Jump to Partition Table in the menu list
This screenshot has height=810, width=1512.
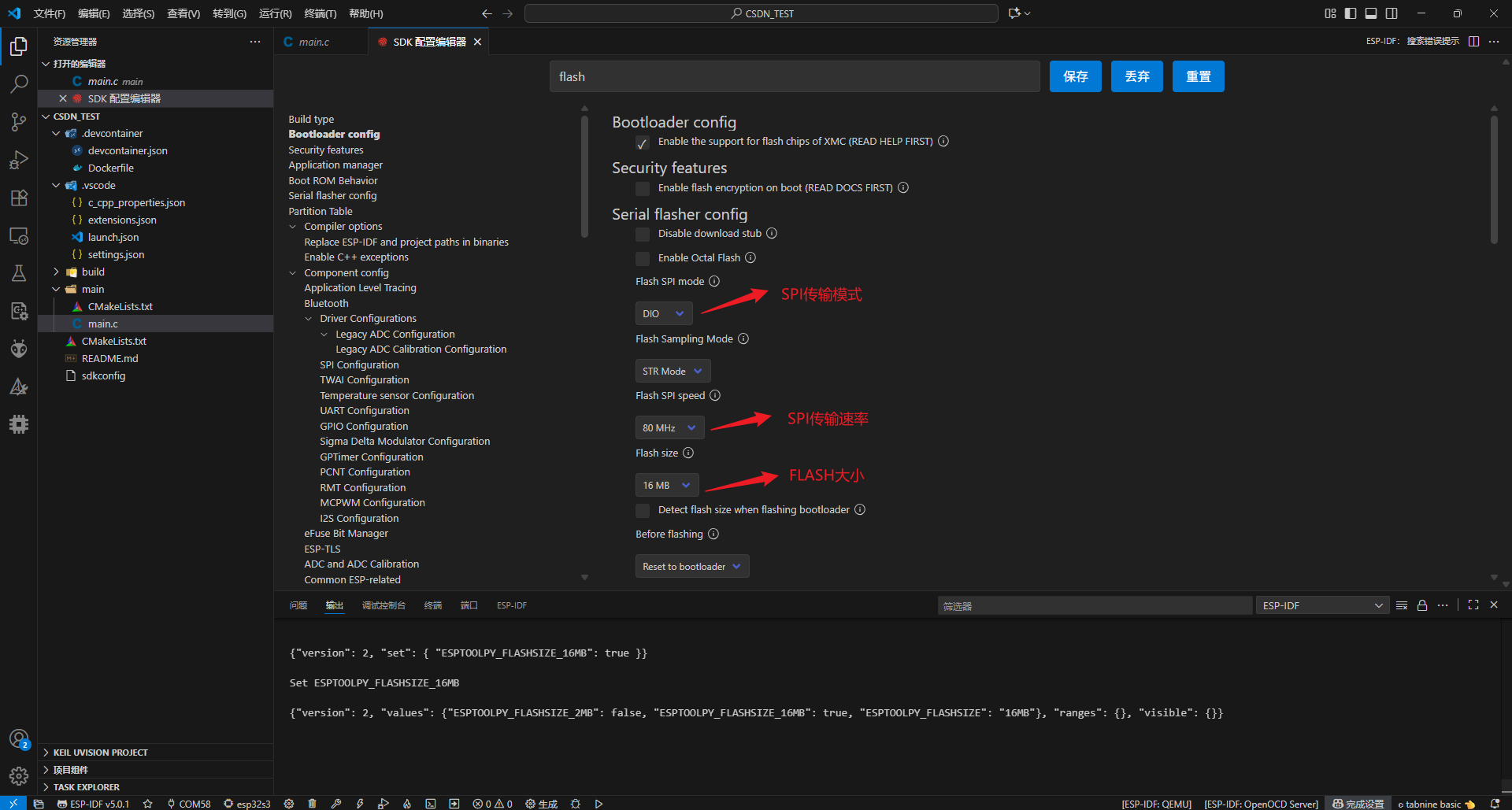[x=320, y=211]
